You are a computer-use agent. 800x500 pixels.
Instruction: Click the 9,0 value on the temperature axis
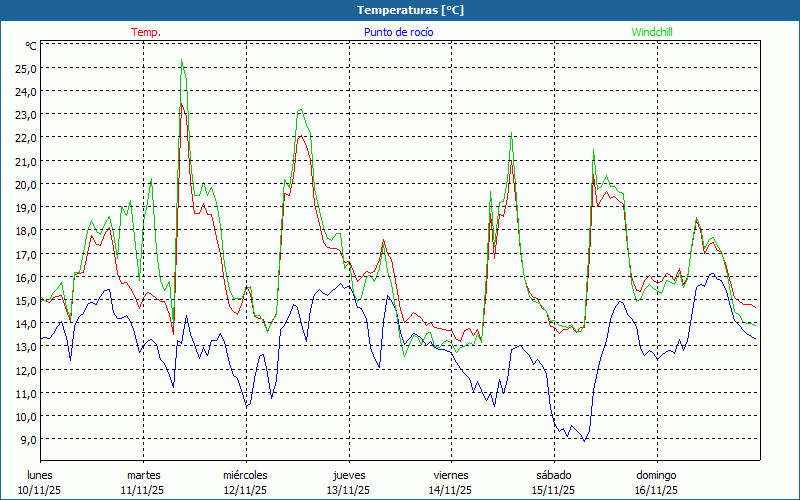click(x=27, y=439)
